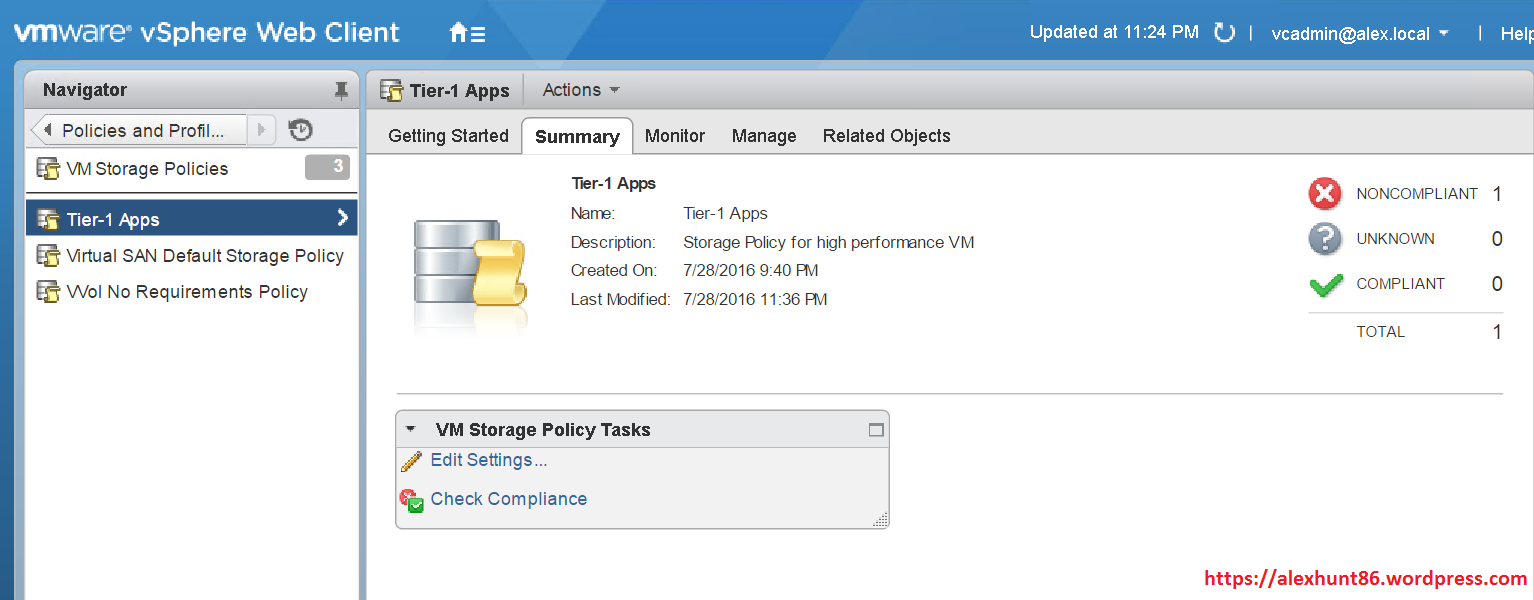Click the Tier-1 Apps policy icon in the header
This screenshot has width=1534, height=600.
(390, 89)
